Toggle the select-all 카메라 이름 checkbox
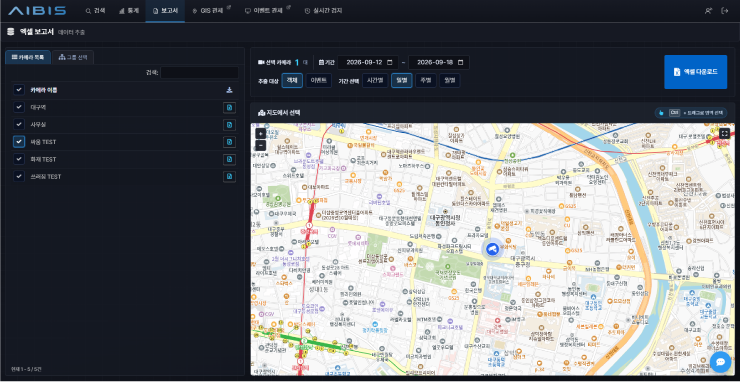 (x=19, y=90)
